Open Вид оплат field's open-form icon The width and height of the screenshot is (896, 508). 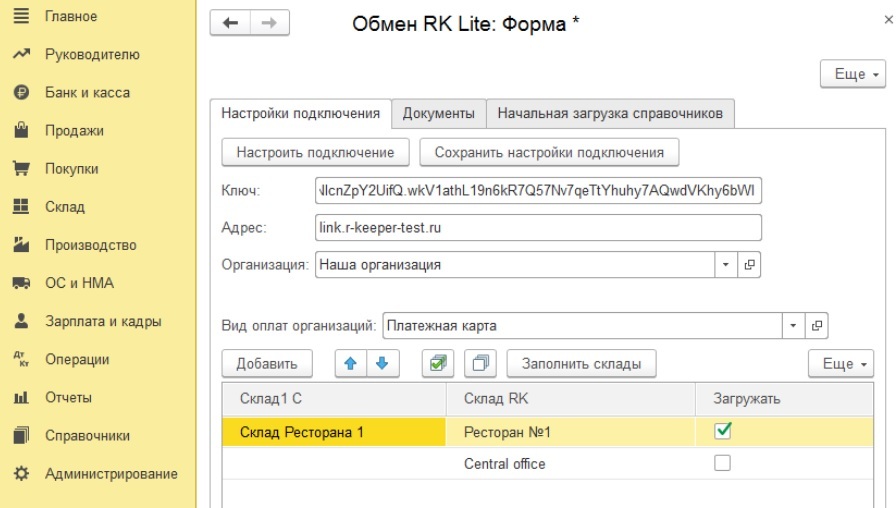point(817,325)
